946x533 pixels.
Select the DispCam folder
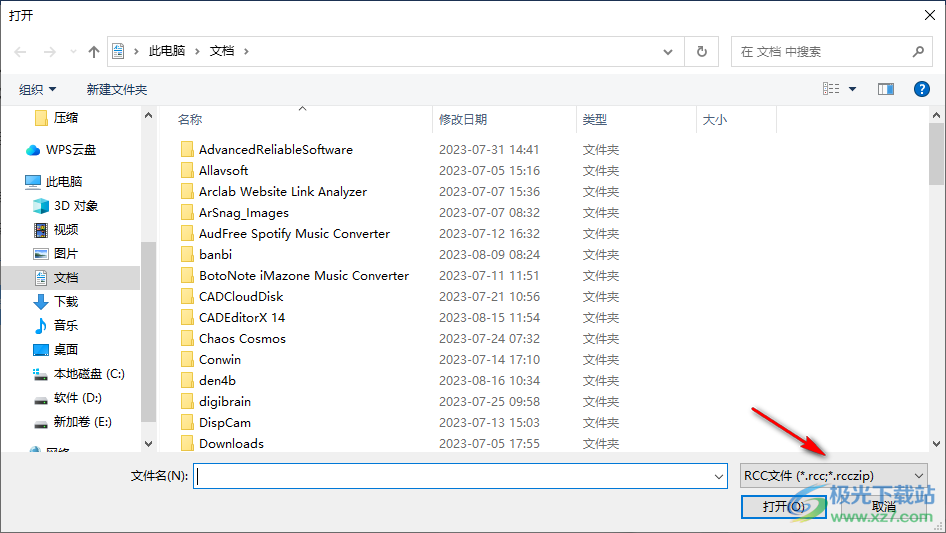[x=224, y=423]
